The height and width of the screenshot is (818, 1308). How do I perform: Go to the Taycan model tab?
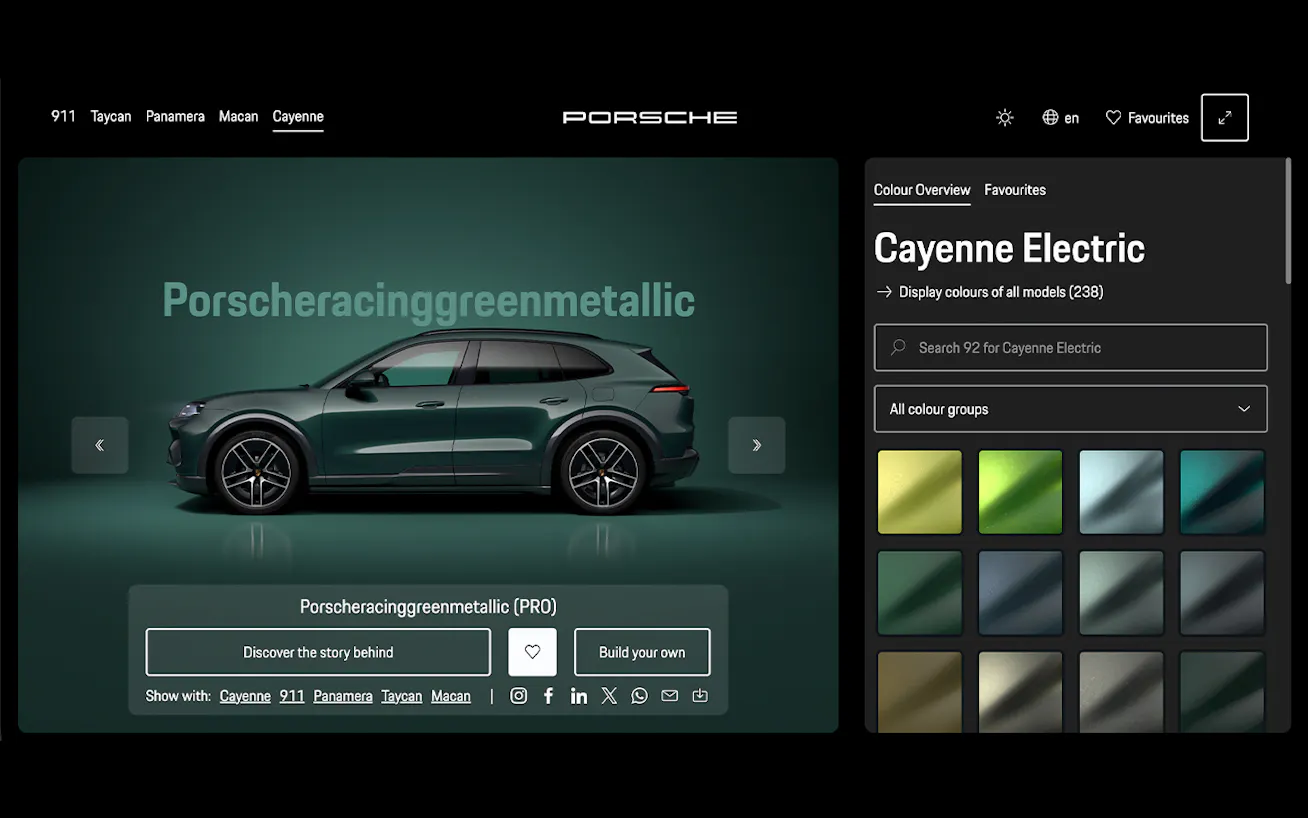click(111, 116)
